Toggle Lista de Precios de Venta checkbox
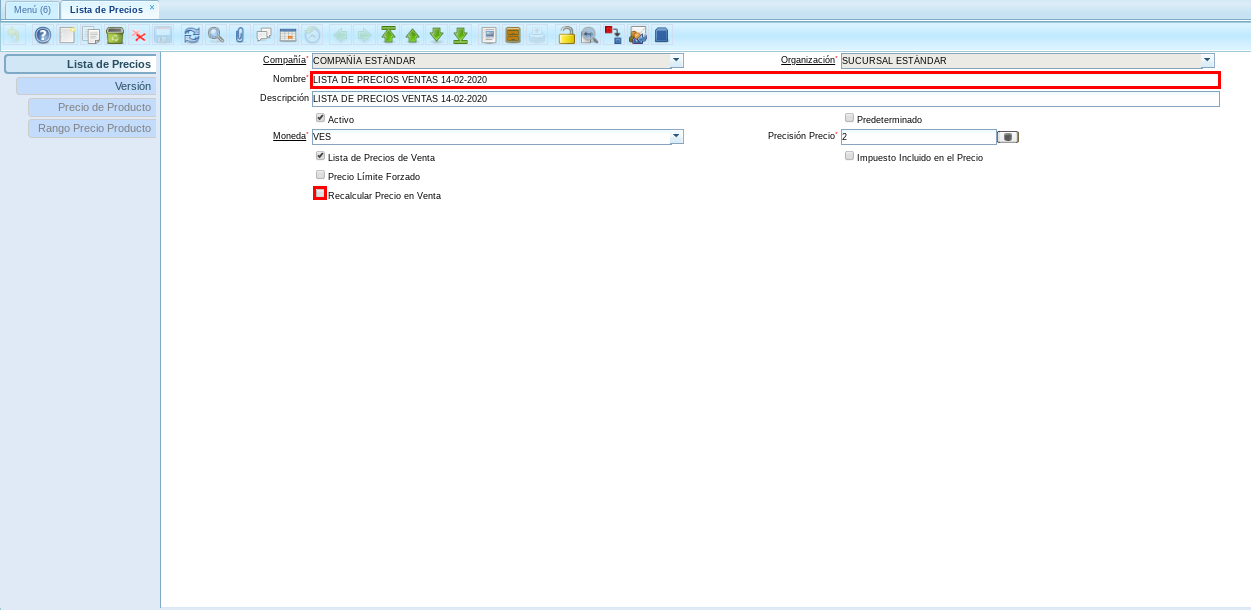1251x610 pixels. (320, 156)
